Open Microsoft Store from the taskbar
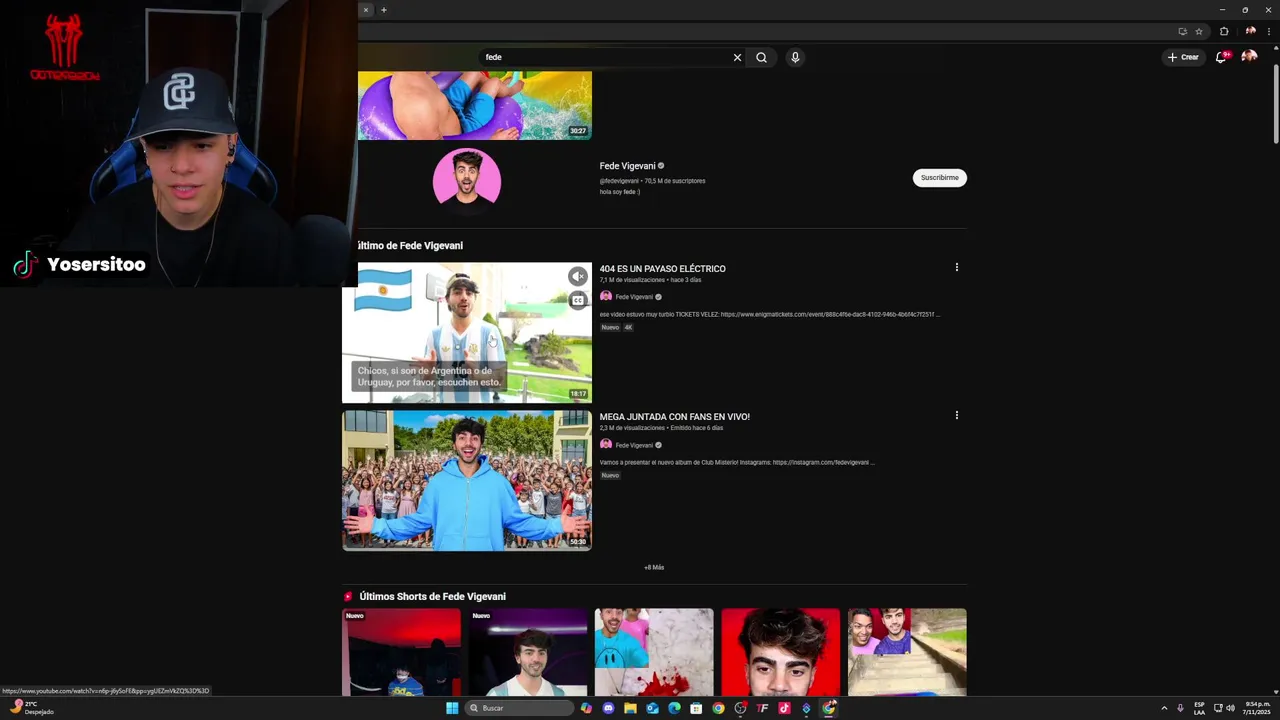 (696, 708)
